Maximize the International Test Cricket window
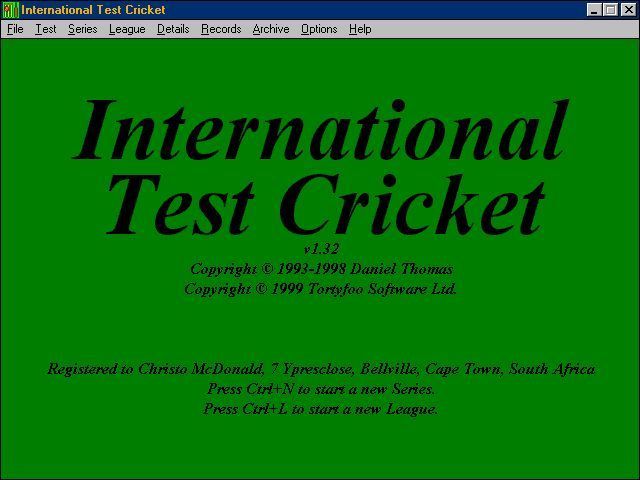 pyautogui.click(x=610, y=10)
